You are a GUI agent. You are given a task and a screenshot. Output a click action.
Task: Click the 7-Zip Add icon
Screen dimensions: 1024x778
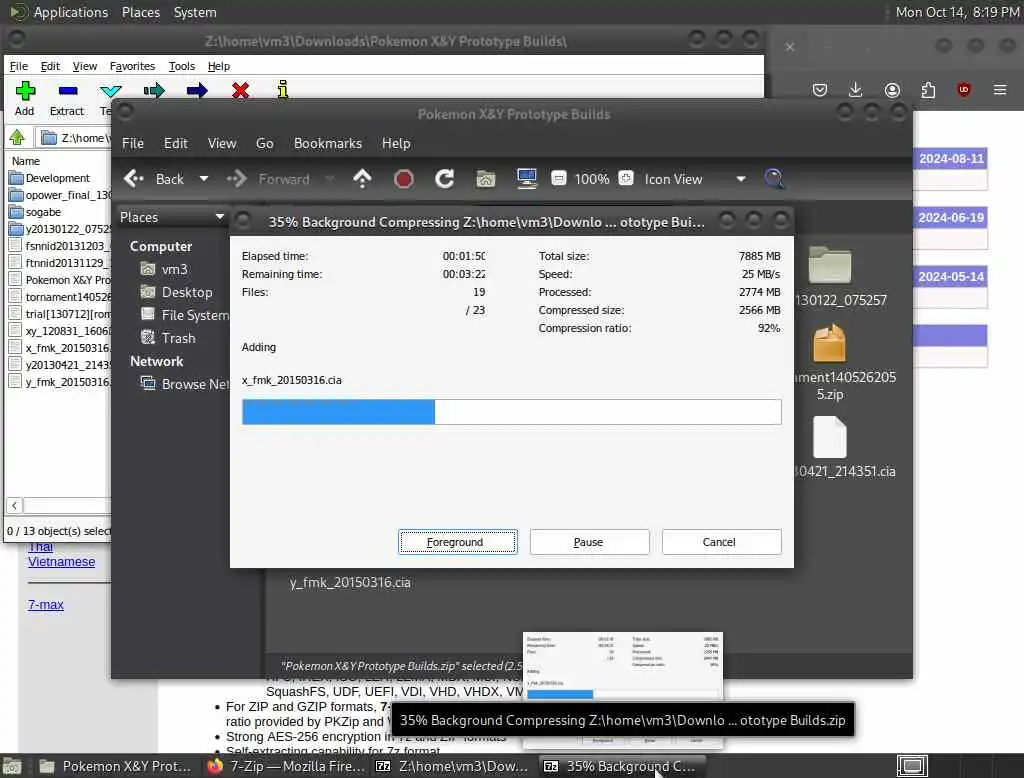[25, 90]
